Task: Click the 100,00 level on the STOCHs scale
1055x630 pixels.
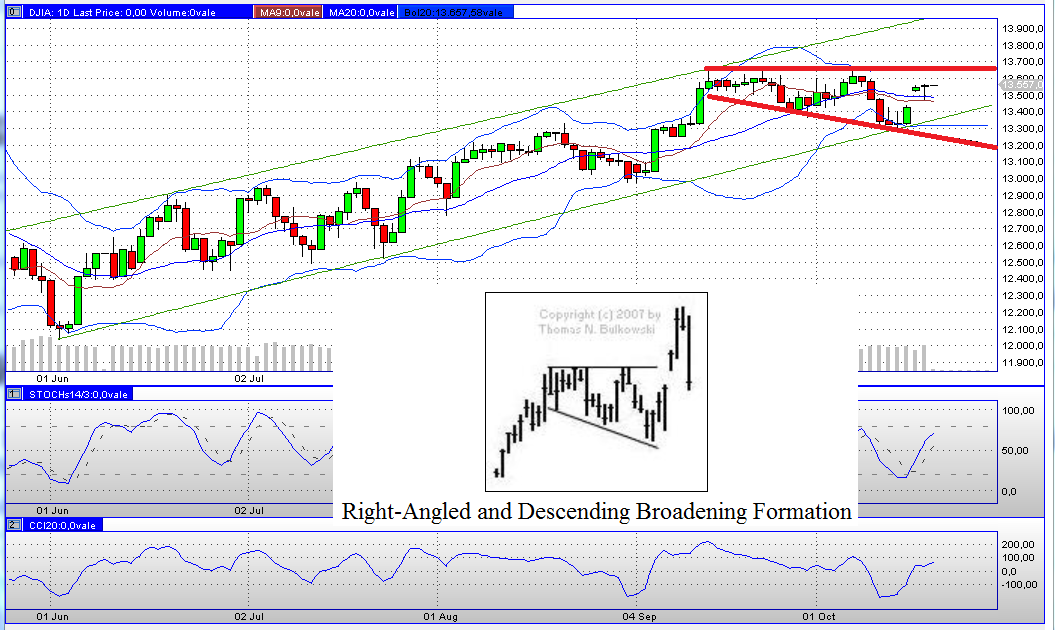Action: pyautogui.click(x=1018, y=411)
